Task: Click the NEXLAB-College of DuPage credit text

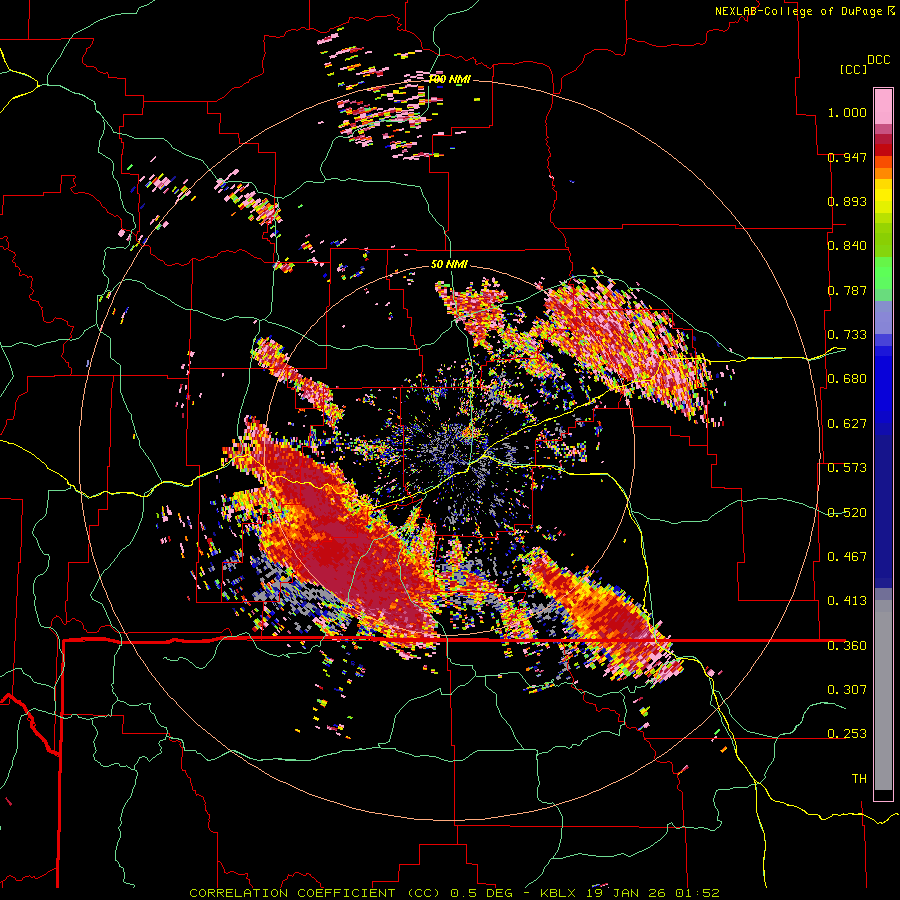Action: pyautogui.click(x=800, y=11)
